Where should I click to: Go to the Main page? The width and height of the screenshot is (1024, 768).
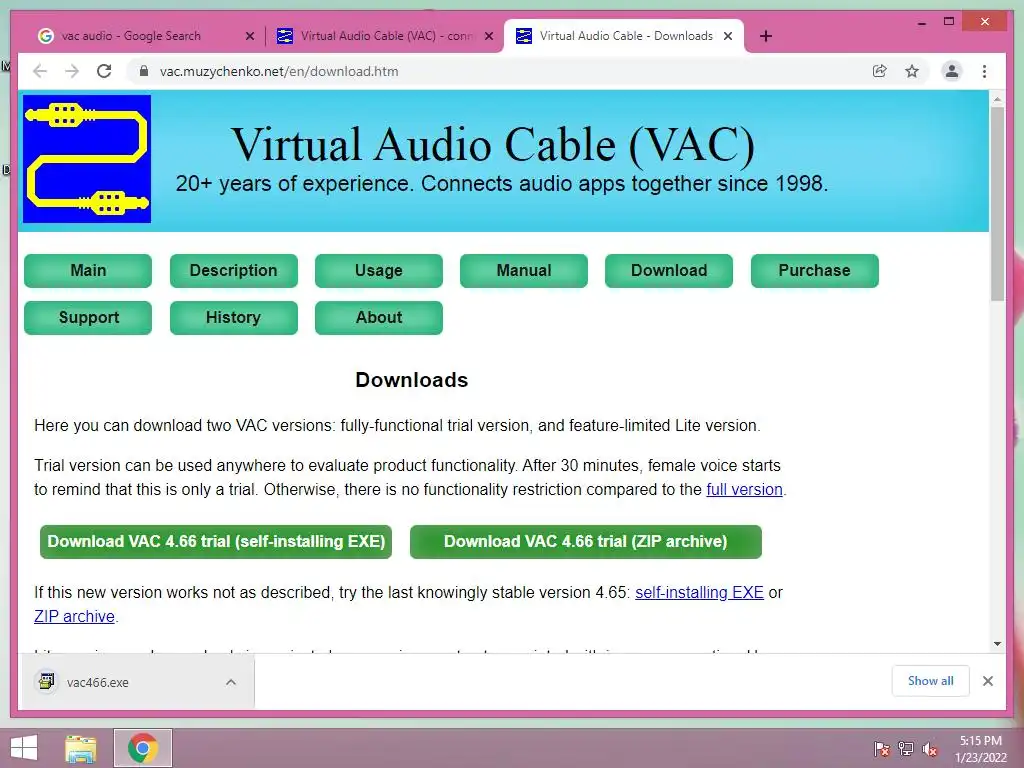point(88,270)
